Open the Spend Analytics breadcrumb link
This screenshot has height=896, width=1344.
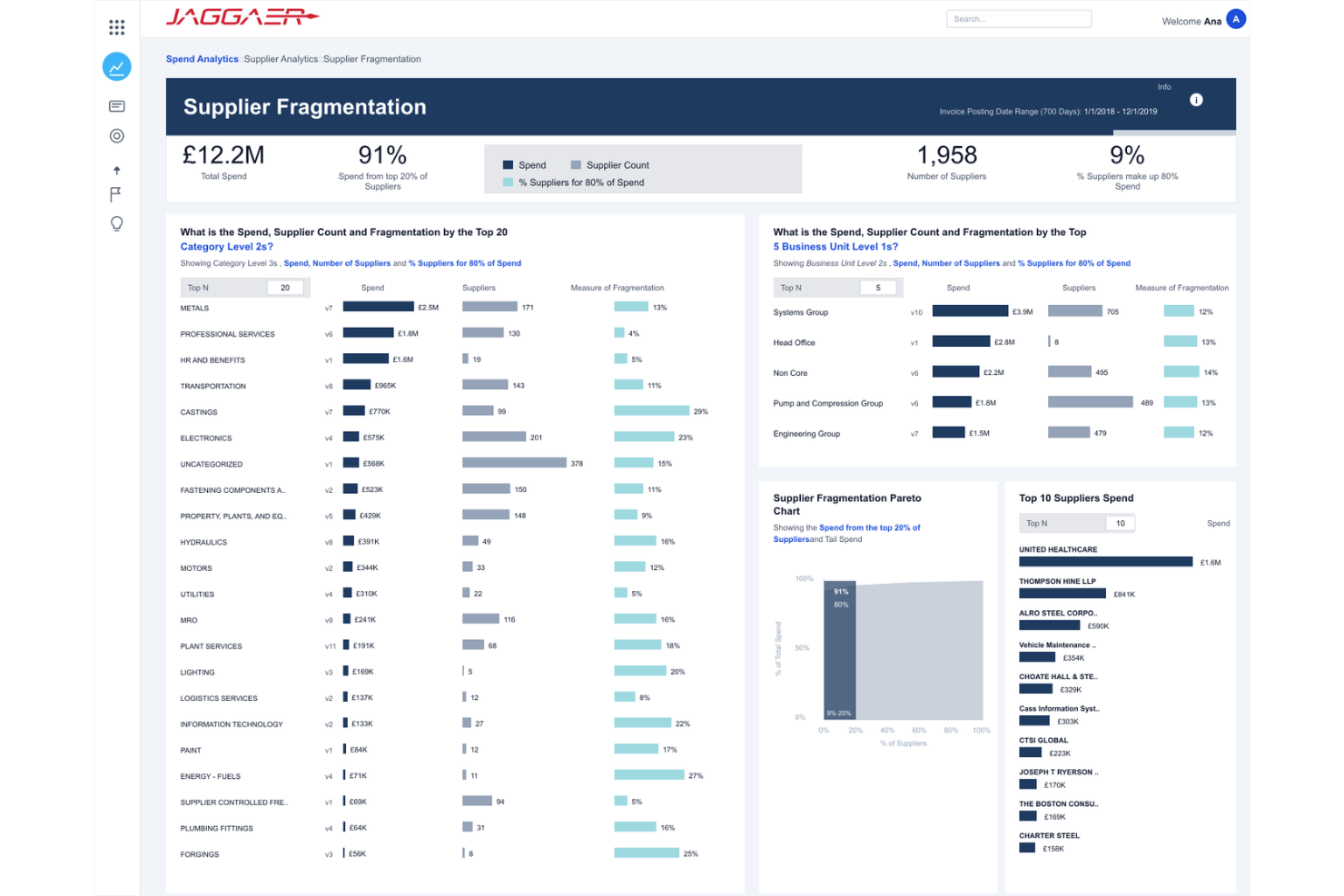point(202,59)
